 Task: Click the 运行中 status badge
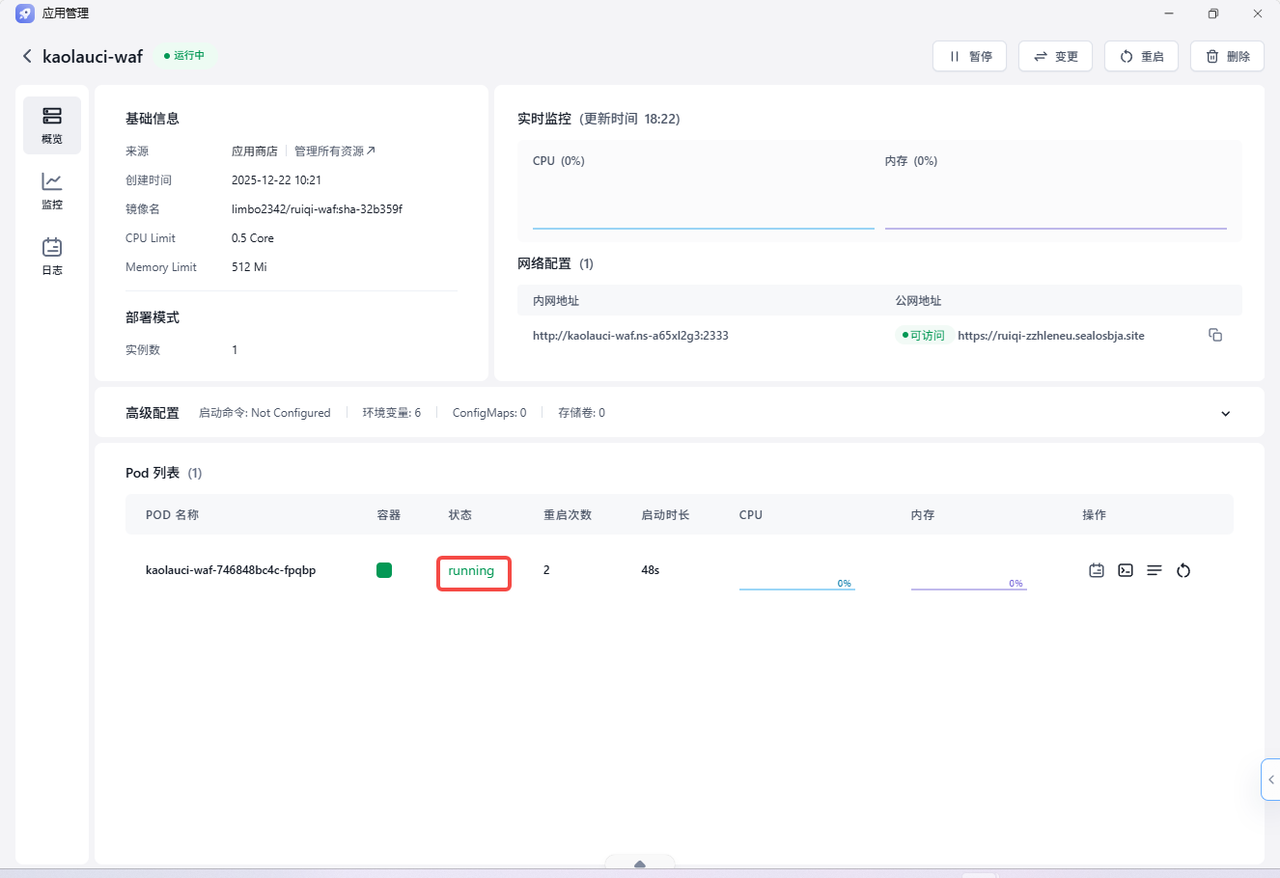[185, 56]
